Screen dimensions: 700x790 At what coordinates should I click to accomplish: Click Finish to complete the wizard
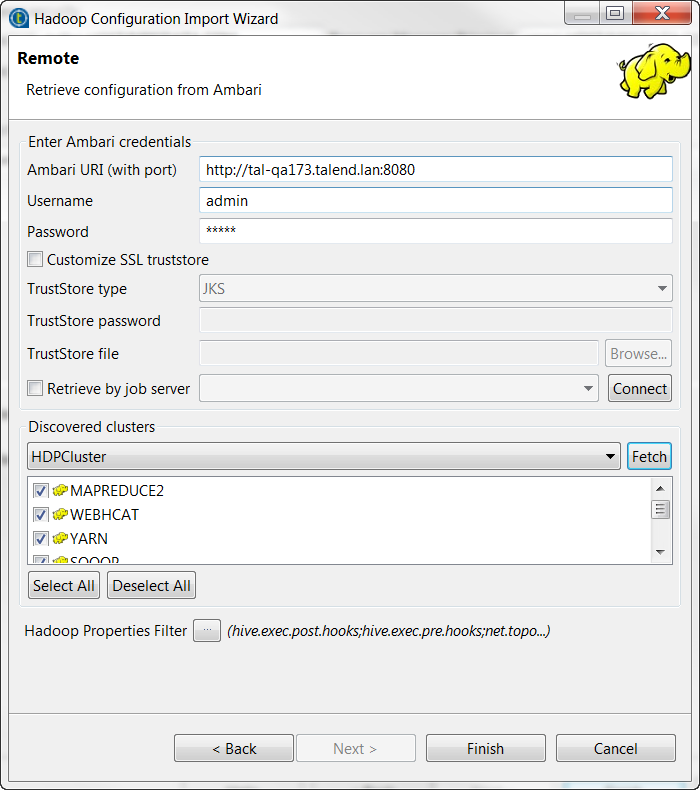click(485, 748)
